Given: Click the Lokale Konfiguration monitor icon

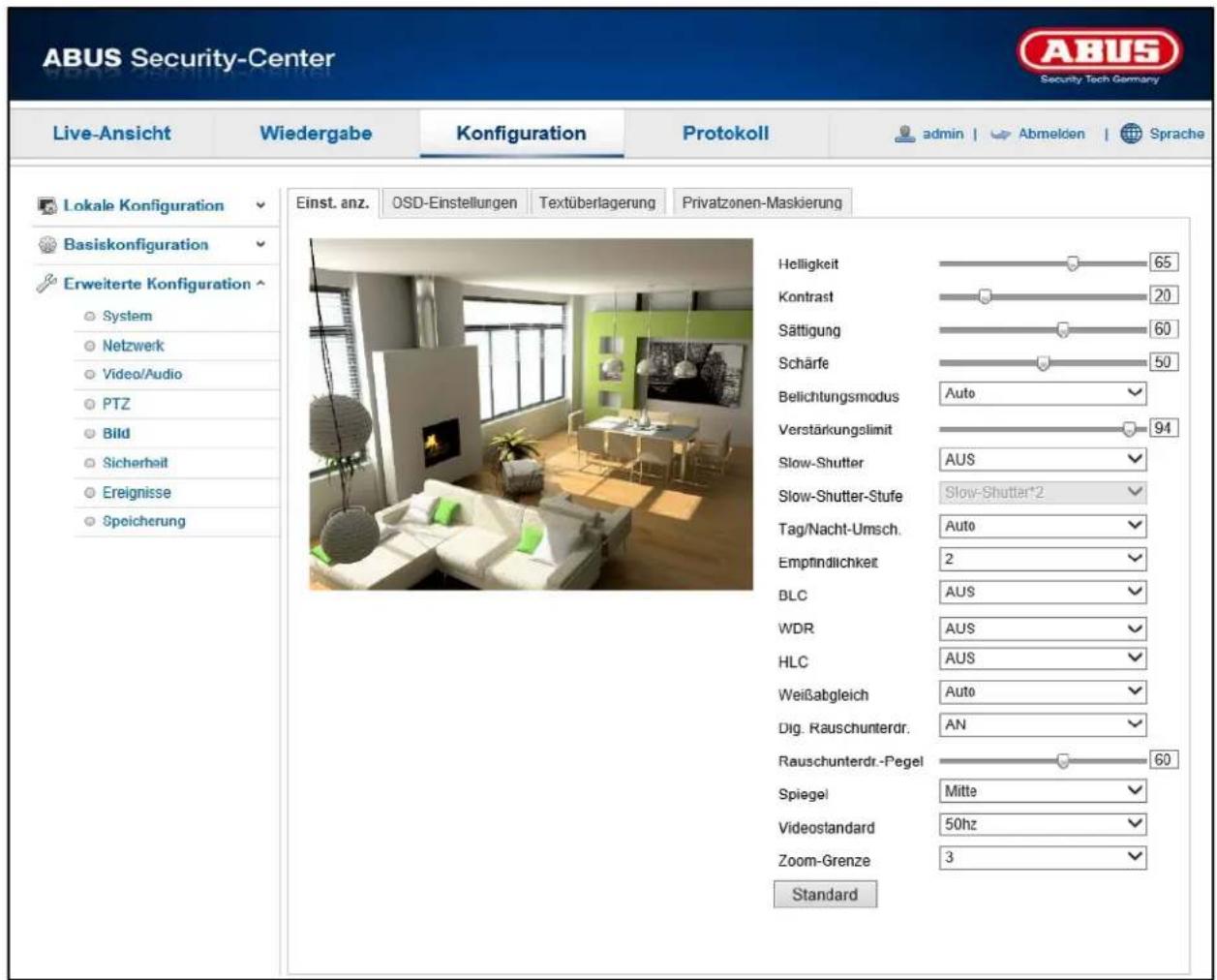Looking at the screenshot, I should pyautogui.click(x=46, y=206).
